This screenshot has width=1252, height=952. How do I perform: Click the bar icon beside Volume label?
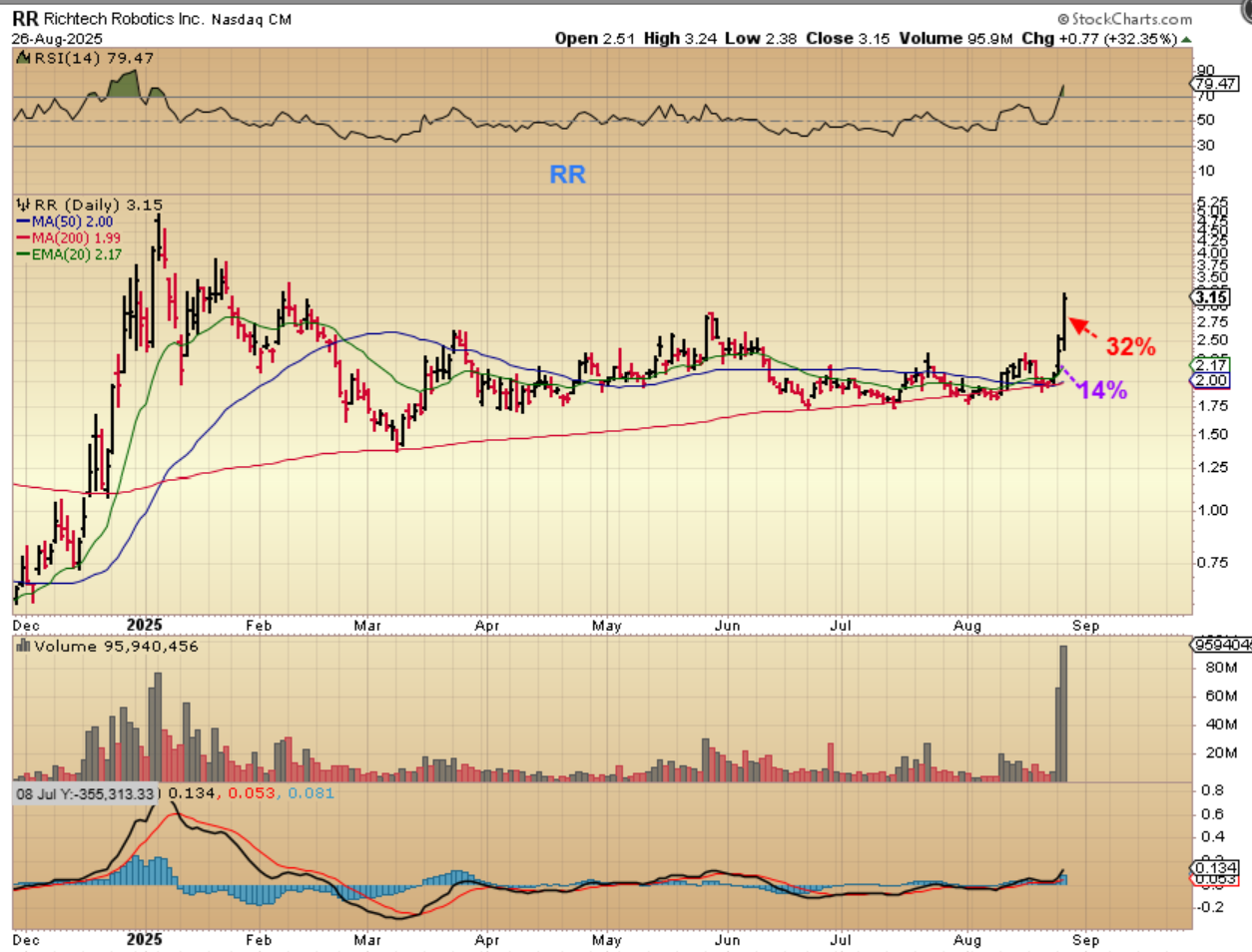[23, 646]
